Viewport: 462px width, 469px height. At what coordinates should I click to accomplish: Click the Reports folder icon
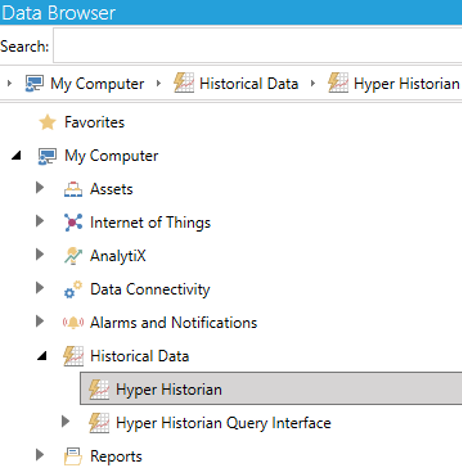click(x=73, y=456)
